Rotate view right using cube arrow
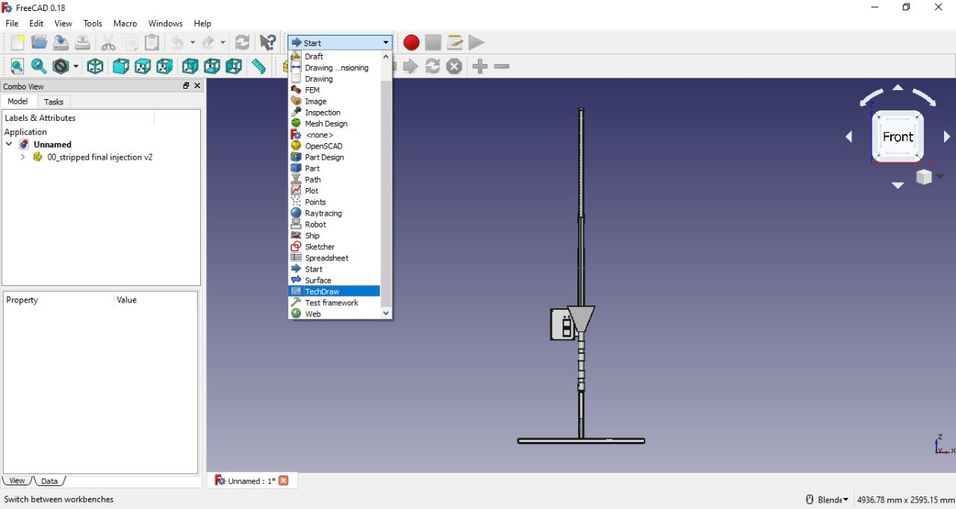This screenshot has height=509, width=956. click(947, 137)
